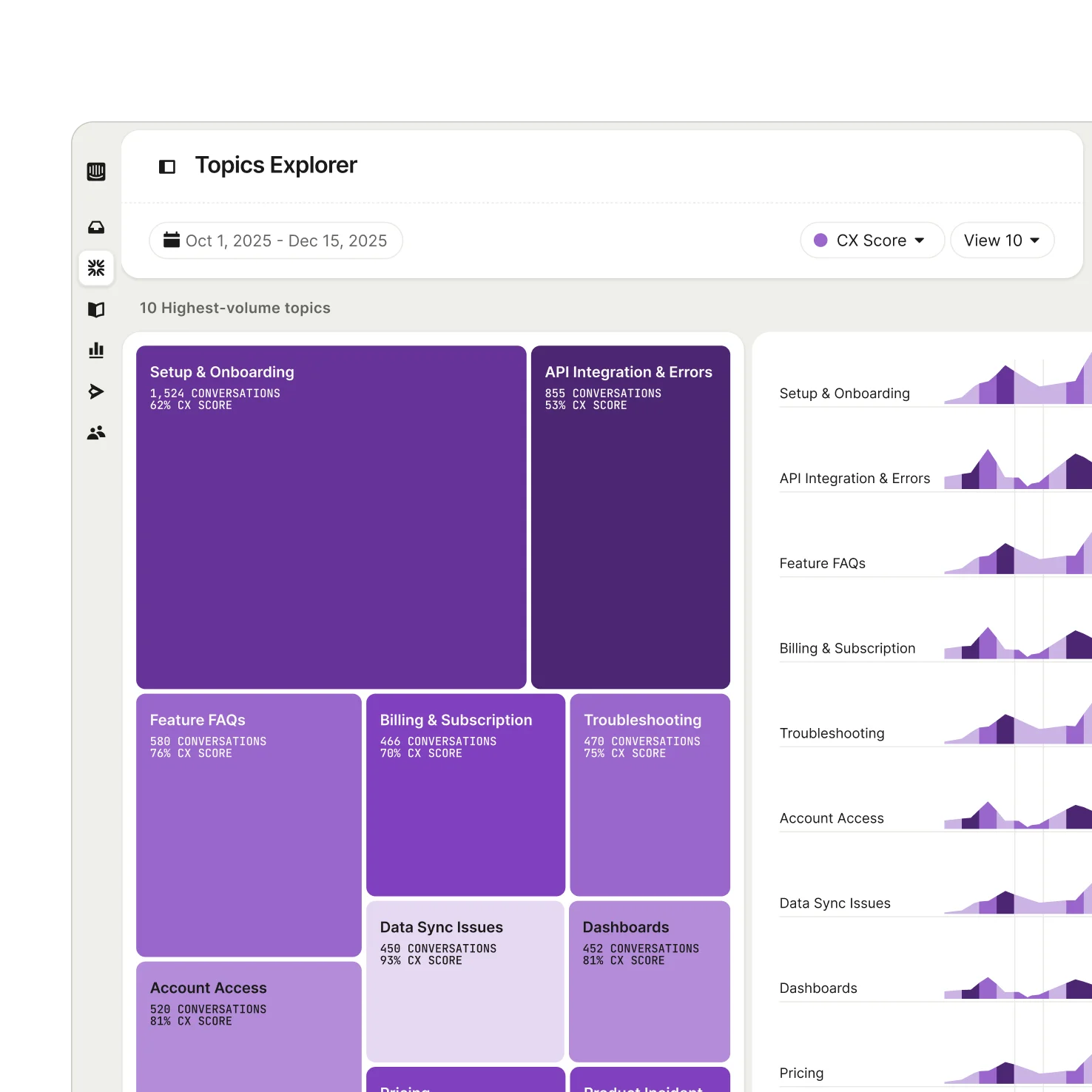Image resolution: width=1092 pixels, height=1092 pixels.
Task: Click the API Integration & Errors tile
Action: [630, 516]
